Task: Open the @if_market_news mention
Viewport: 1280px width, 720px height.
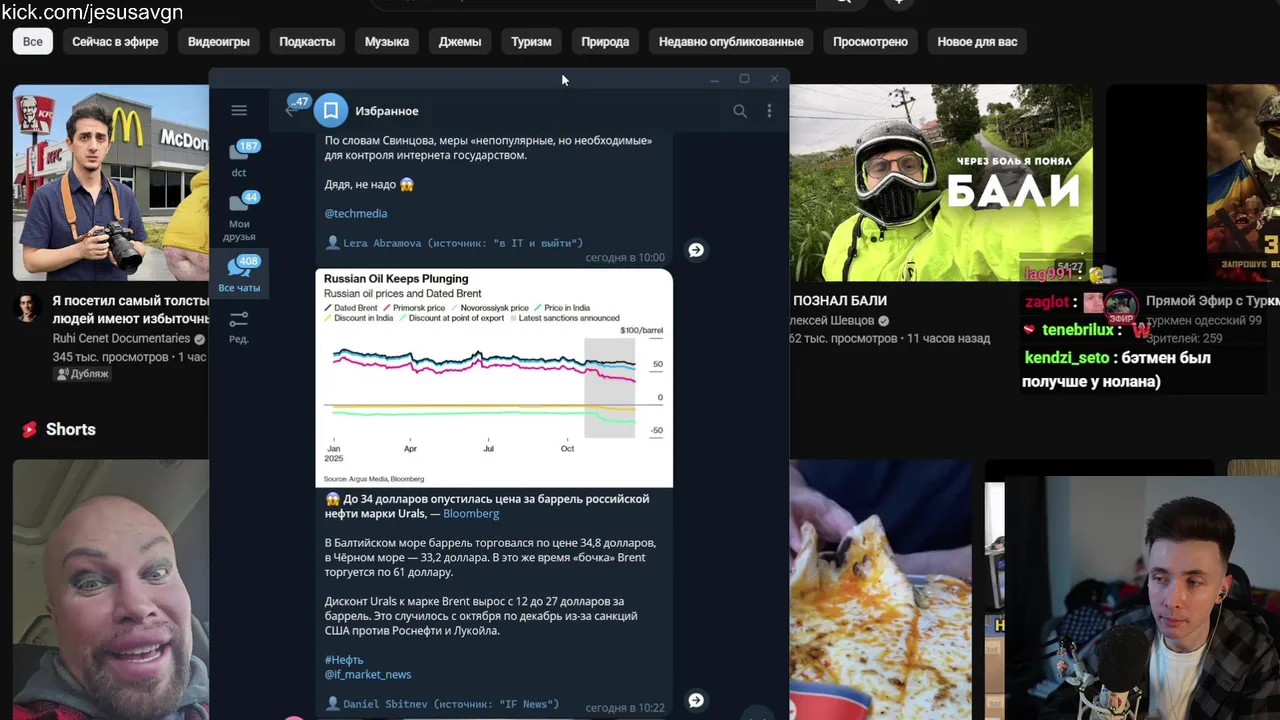Action: coord(368,675)
